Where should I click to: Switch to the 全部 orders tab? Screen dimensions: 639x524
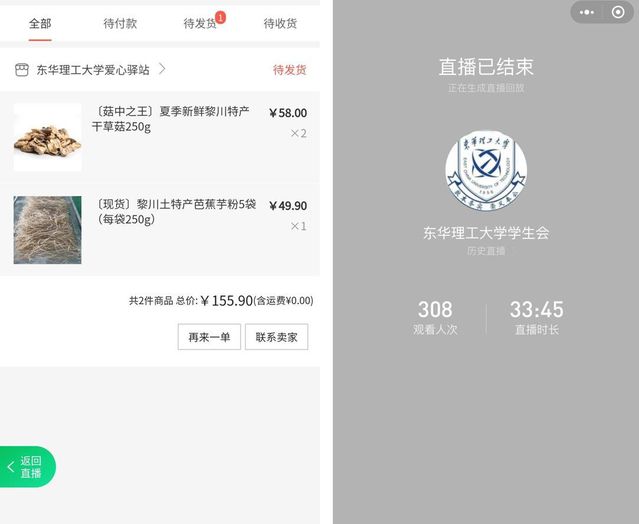[40, 23]
